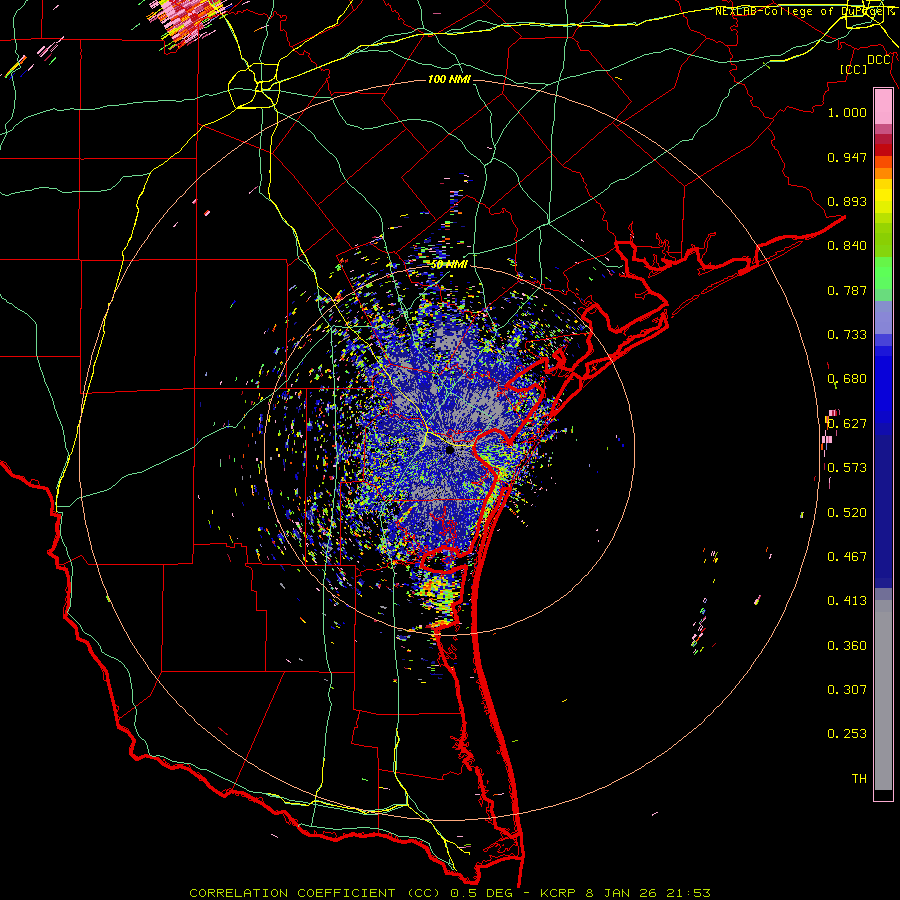Click the 21:53 timestamp
The height and width of the screenshot is (900, 900).
[x=688, y=893]
